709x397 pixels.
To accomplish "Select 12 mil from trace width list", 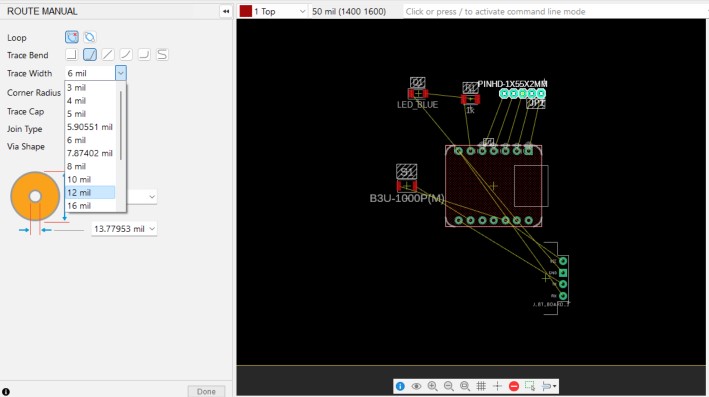I will pos(90,192).
